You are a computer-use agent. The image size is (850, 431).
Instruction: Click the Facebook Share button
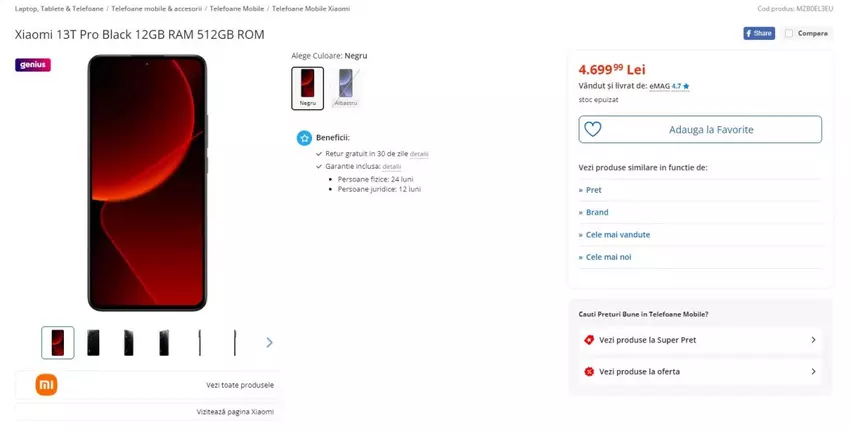760,33
